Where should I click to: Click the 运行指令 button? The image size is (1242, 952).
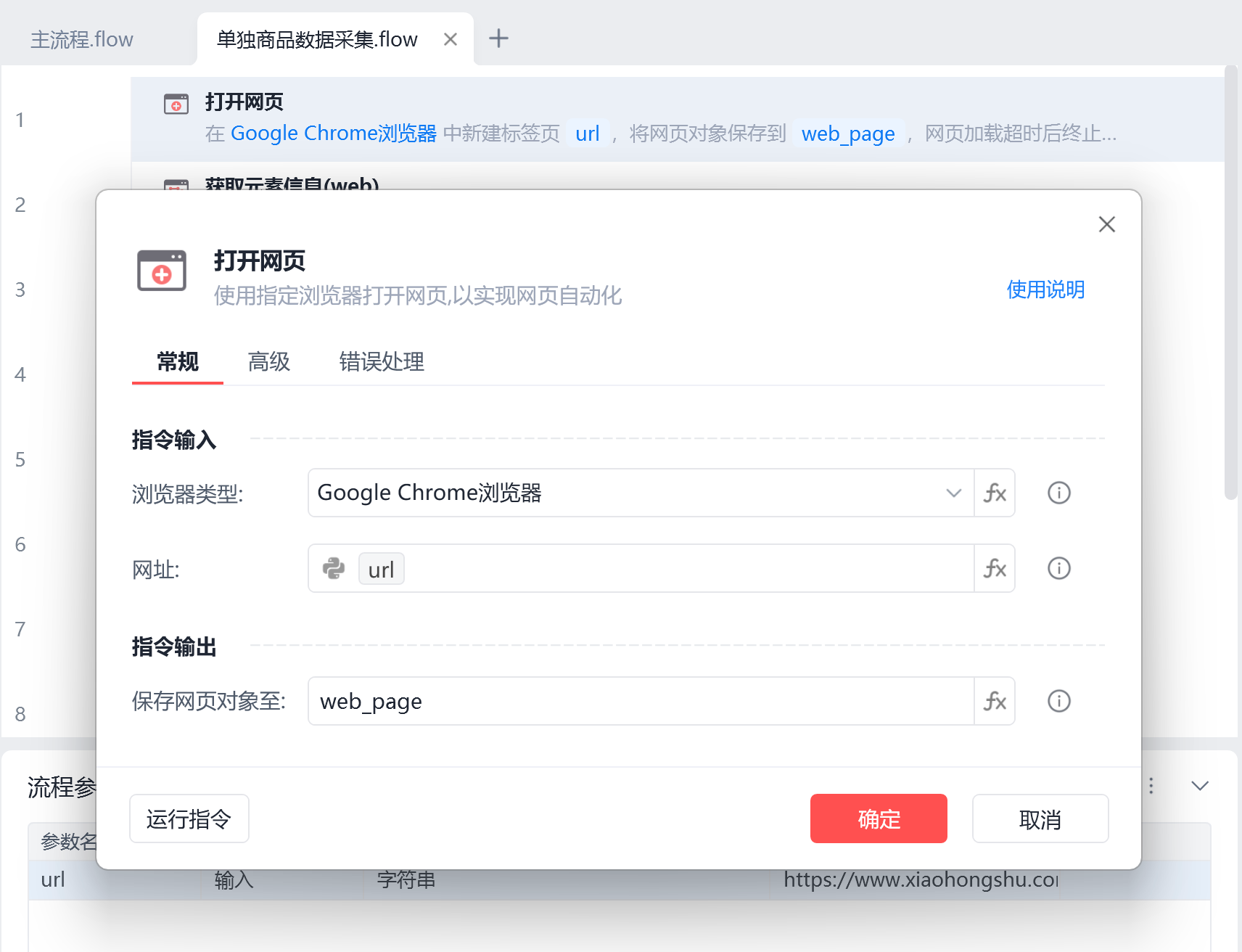coord(189,818)
